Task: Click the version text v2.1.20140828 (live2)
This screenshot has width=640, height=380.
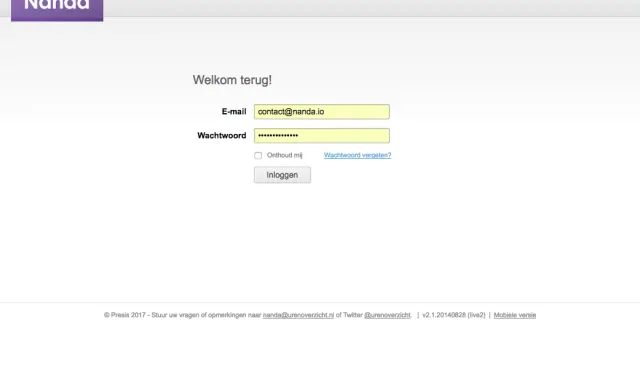Action: [x=454, y=315]
